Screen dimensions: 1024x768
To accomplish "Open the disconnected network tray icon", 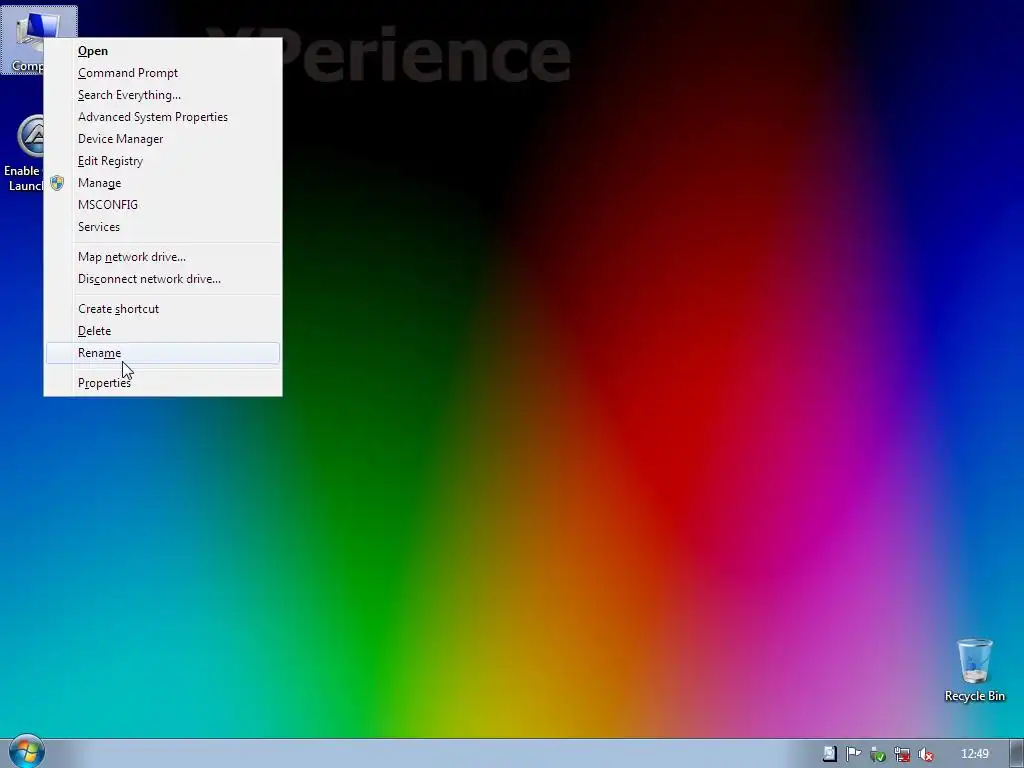I will (x=901, y=754).
